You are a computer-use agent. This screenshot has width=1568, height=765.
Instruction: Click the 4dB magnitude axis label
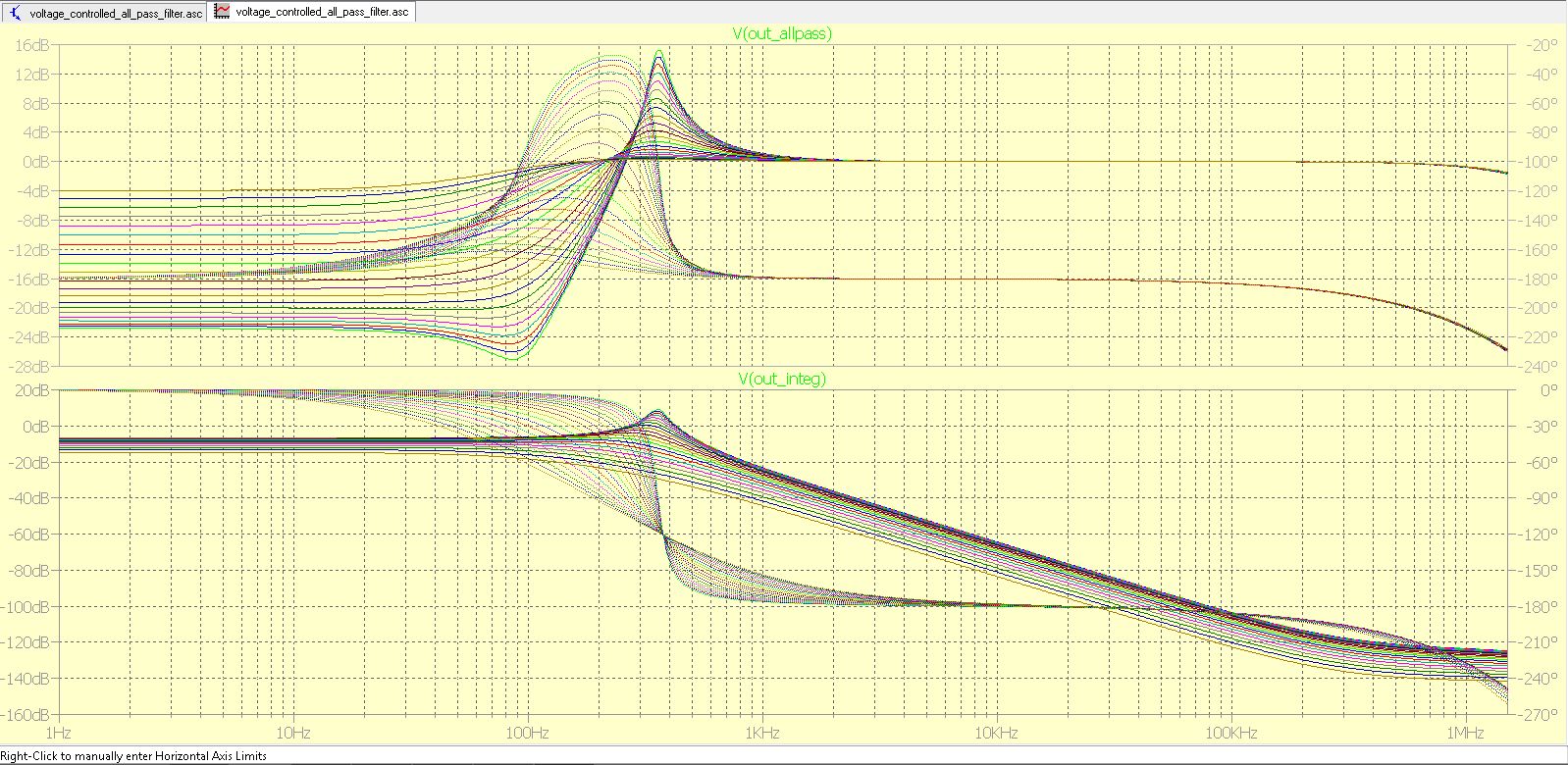pyautogui.click(x=35, y=132)
